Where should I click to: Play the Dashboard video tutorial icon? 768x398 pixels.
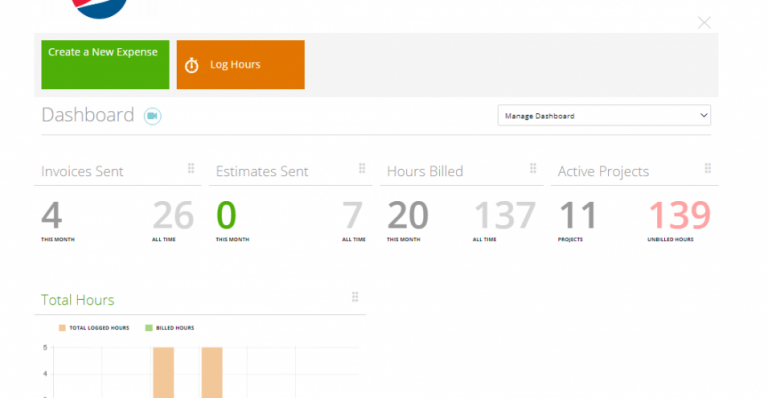coord(152,116)
